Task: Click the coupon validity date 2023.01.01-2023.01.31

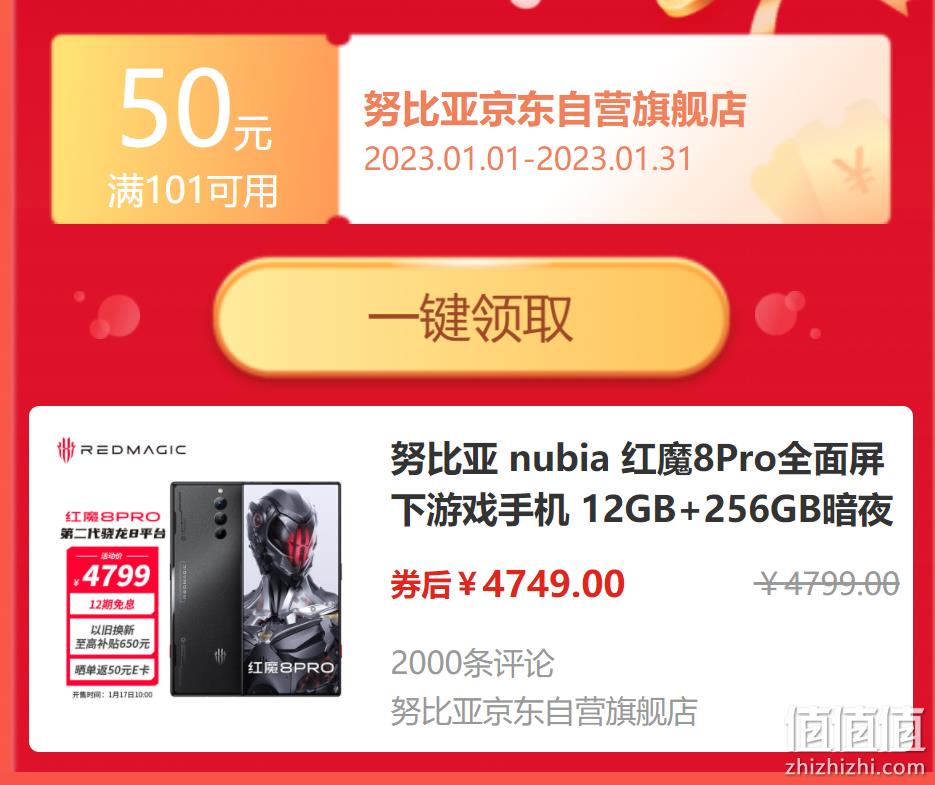Action: pos(527,159)
